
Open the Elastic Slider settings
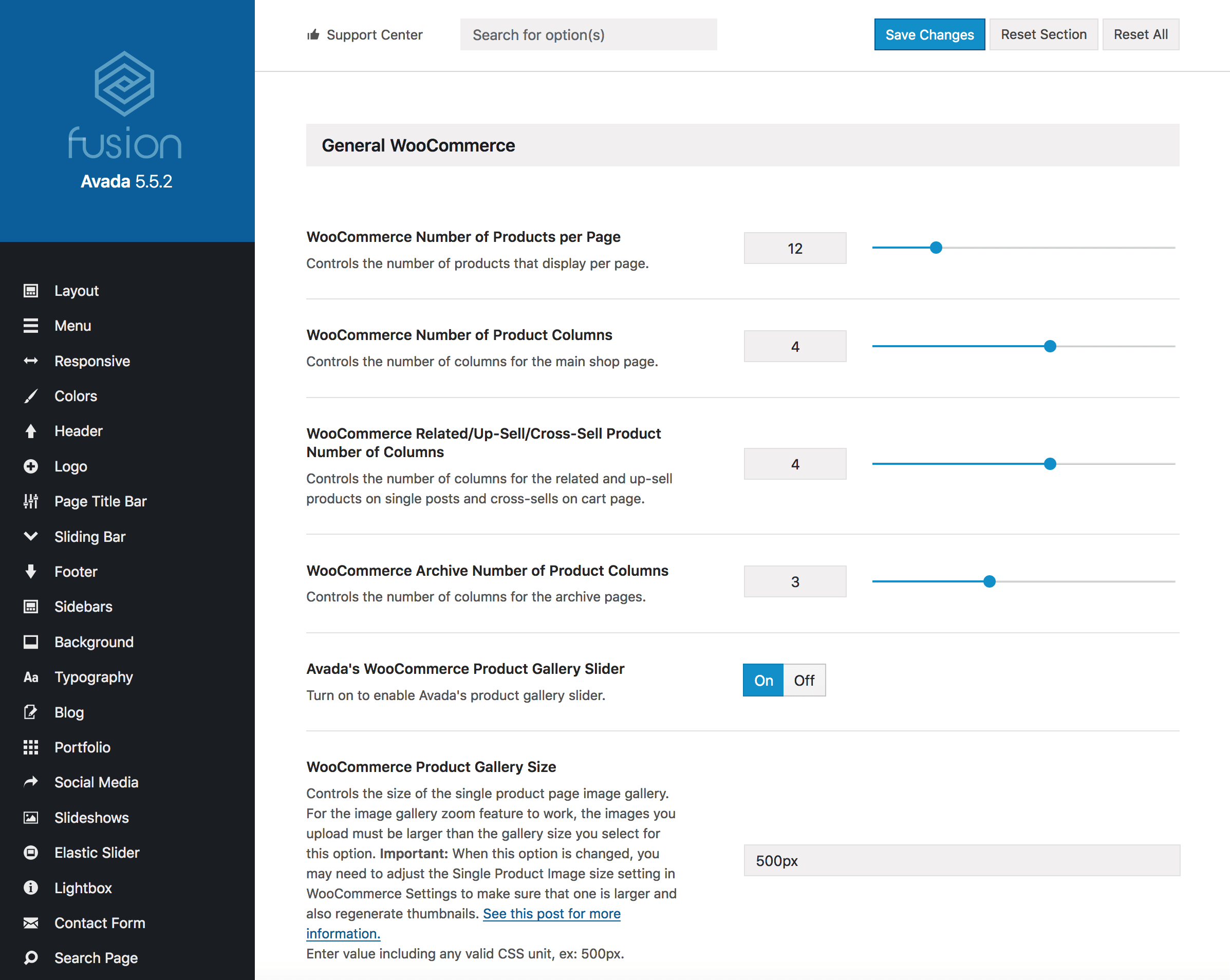31,852
